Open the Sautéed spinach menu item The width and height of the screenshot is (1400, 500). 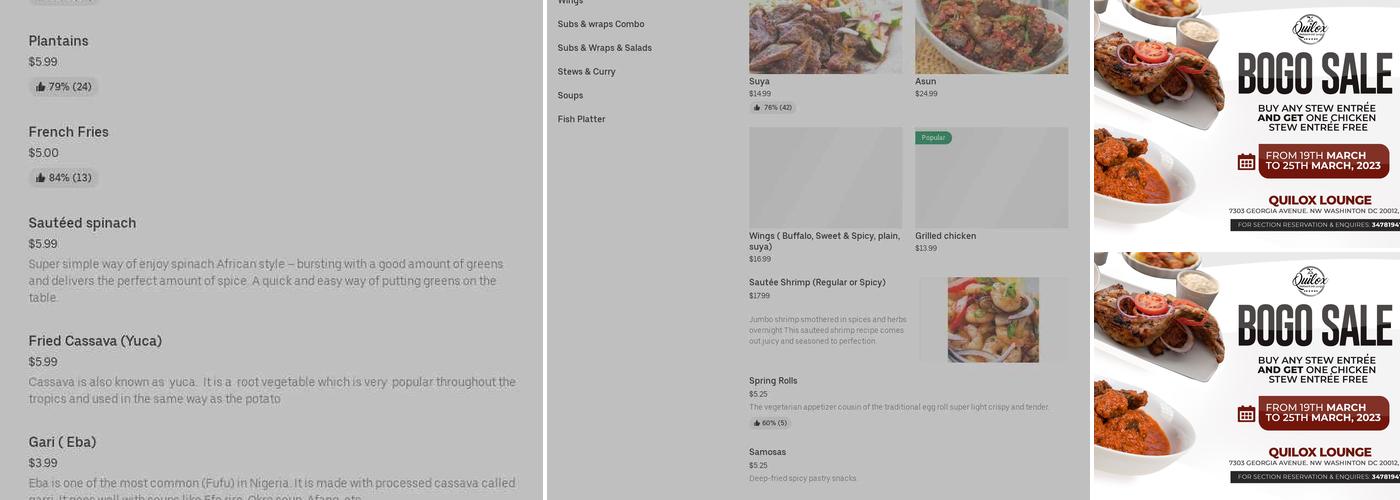pos(82,223)
